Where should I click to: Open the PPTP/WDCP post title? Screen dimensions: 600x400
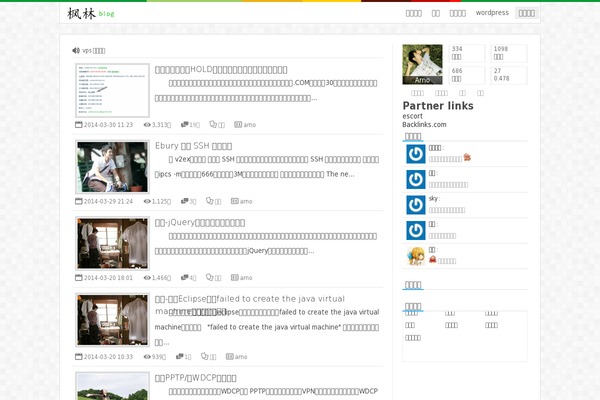[196, 378]
